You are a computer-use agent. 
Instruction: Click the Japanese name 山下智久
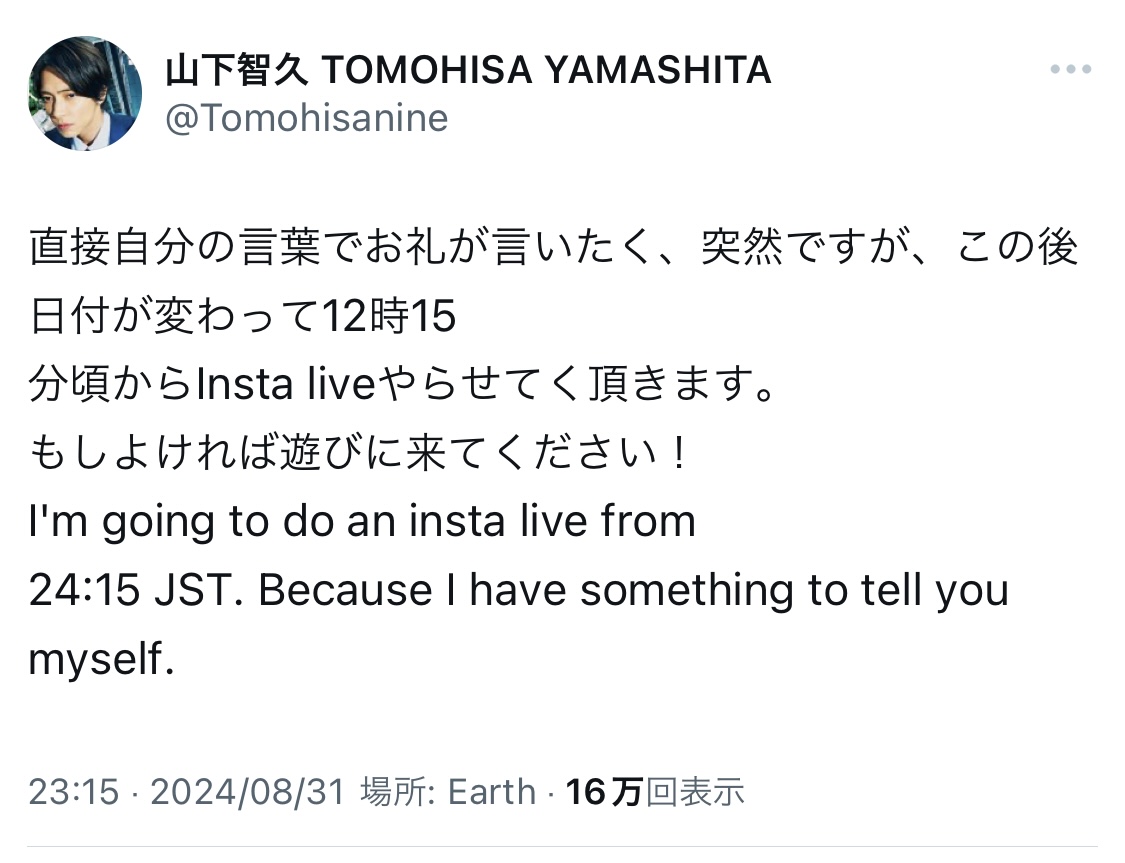[237, 70]
